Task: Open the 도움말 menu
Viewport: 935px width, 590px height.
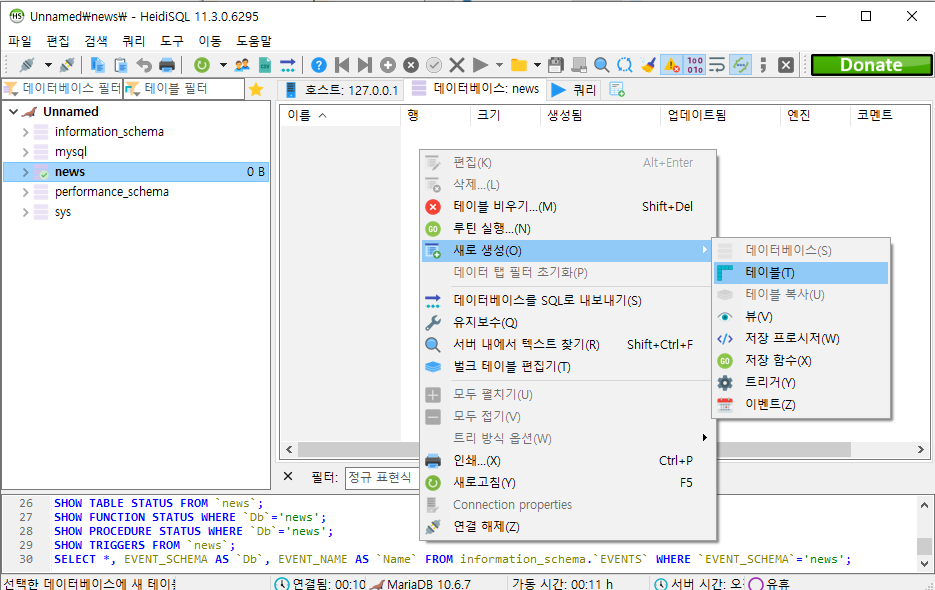Action: coord(254,41)
